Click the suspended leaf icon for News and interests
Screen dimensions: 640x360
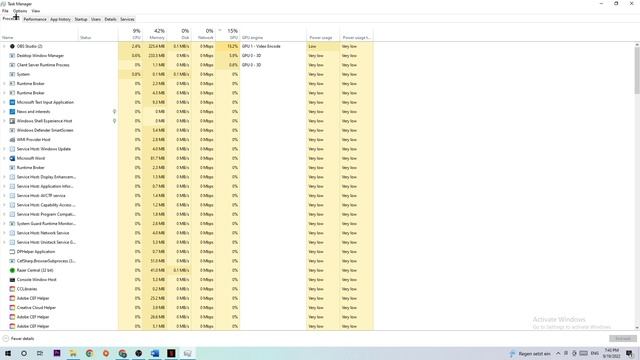pos(114,111)
